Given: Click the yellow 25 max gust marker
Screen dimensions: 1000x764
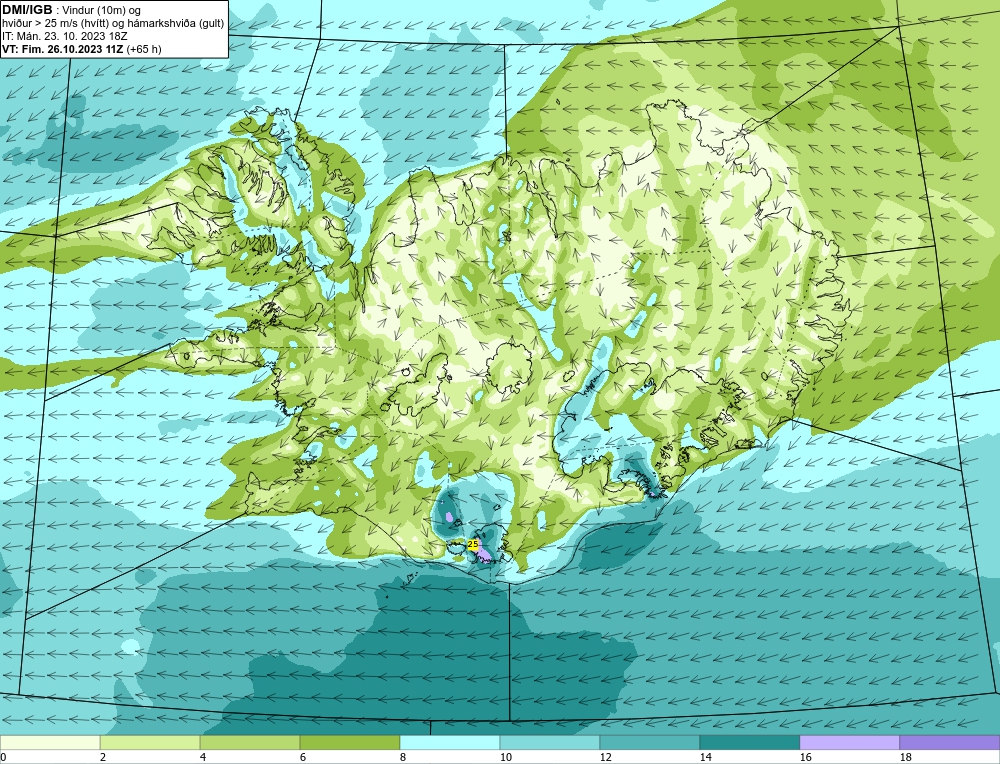Looking at the screenshot, I should [473, 544].
